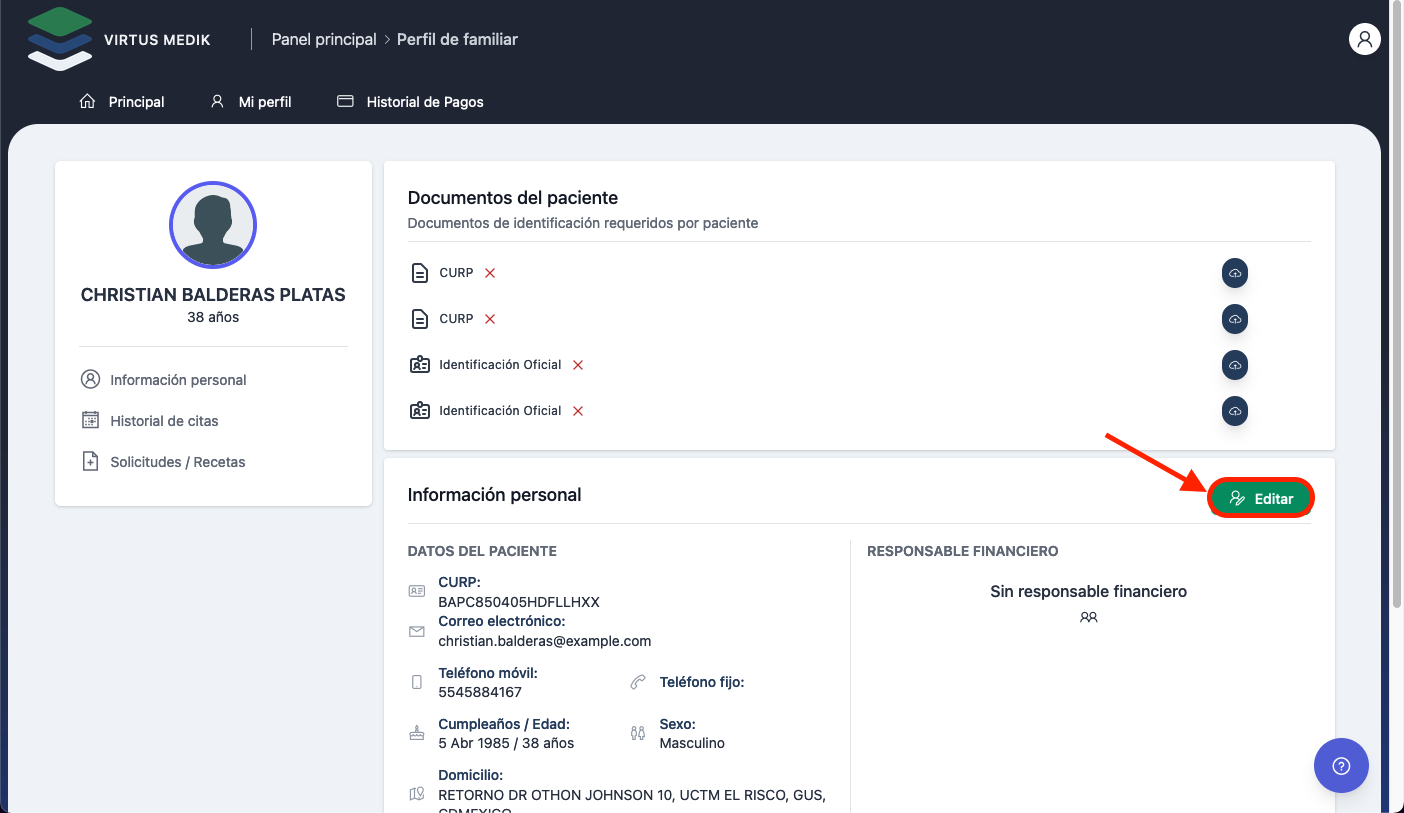Open Mi perfil menu item

tap(251, 102)
